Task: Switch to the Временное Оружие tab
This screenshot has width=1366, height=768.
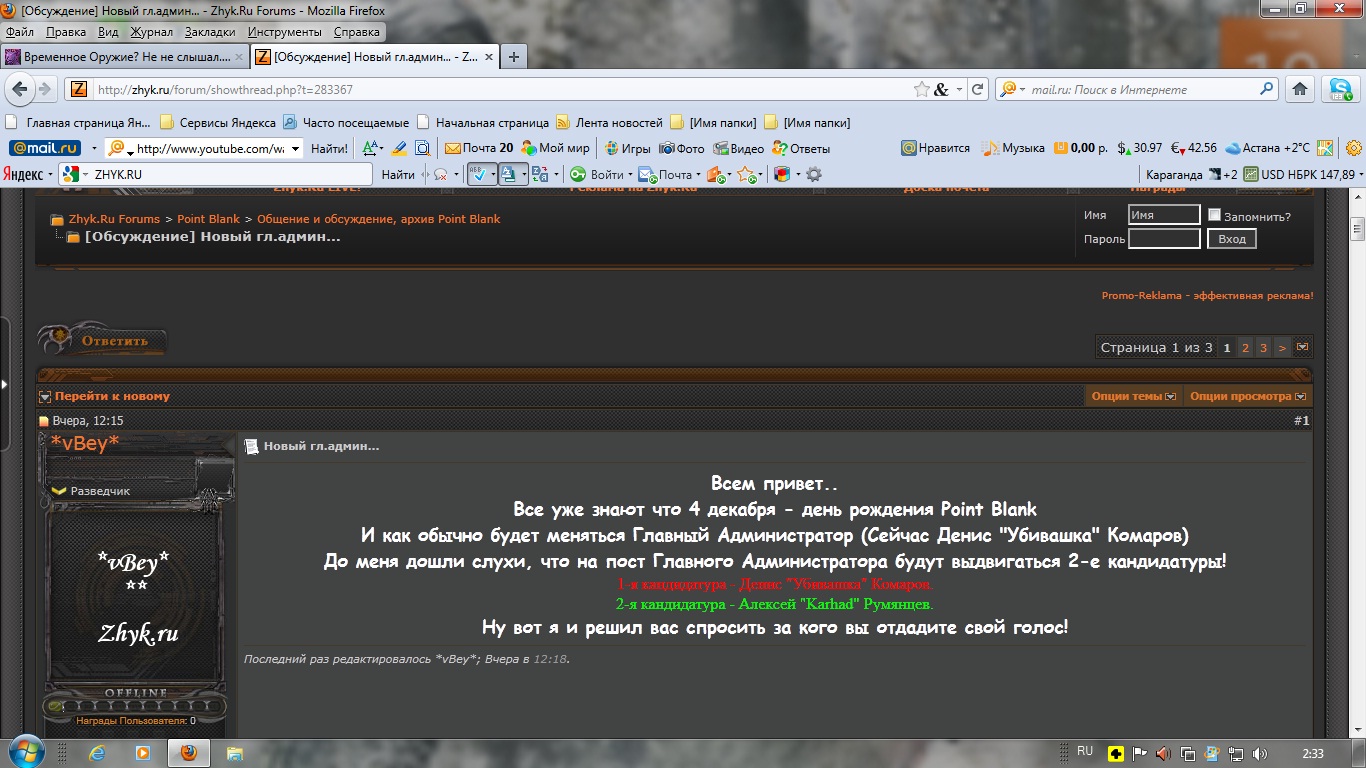Action: click(x=120, y=57)
